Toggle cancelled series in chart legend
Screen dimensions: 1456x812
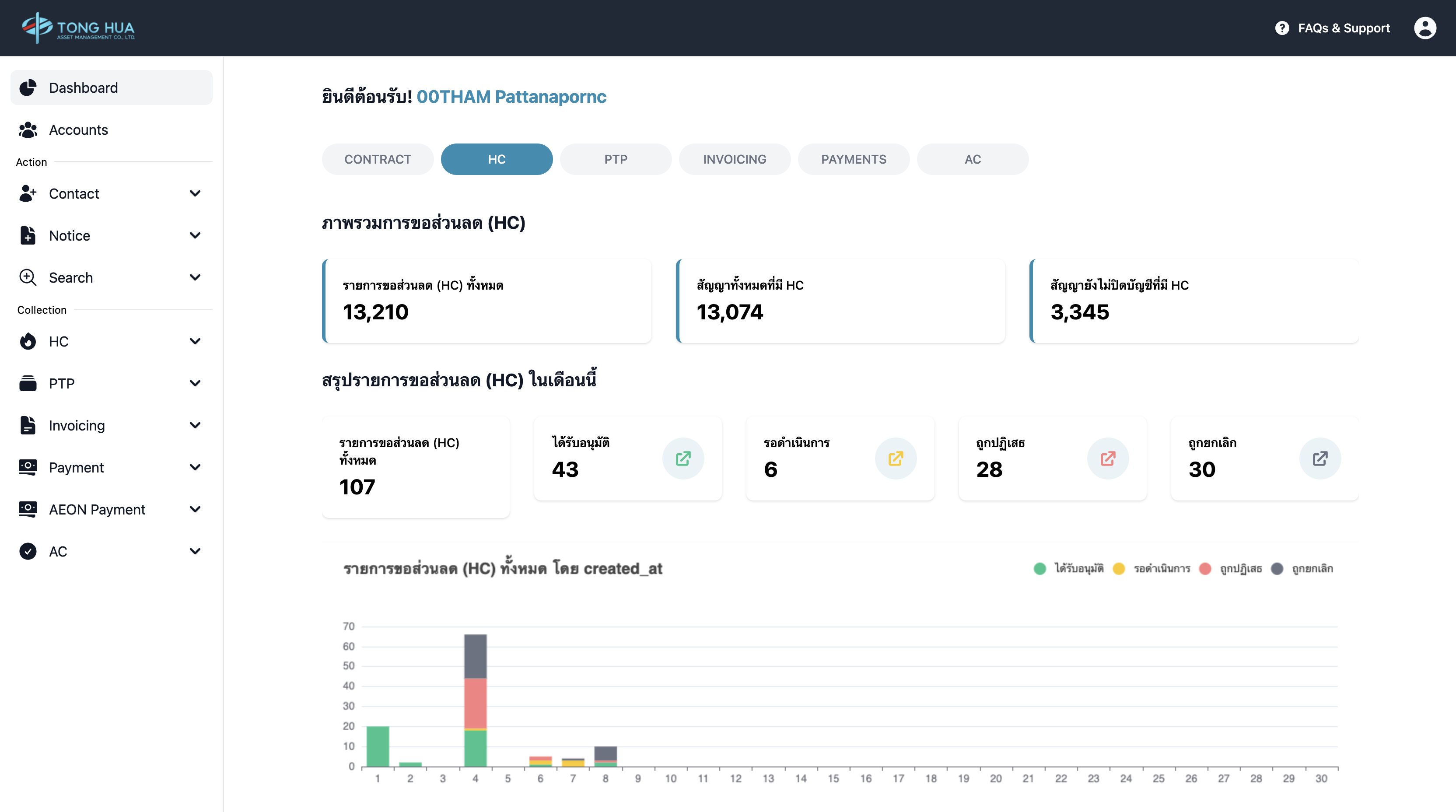1312,568
